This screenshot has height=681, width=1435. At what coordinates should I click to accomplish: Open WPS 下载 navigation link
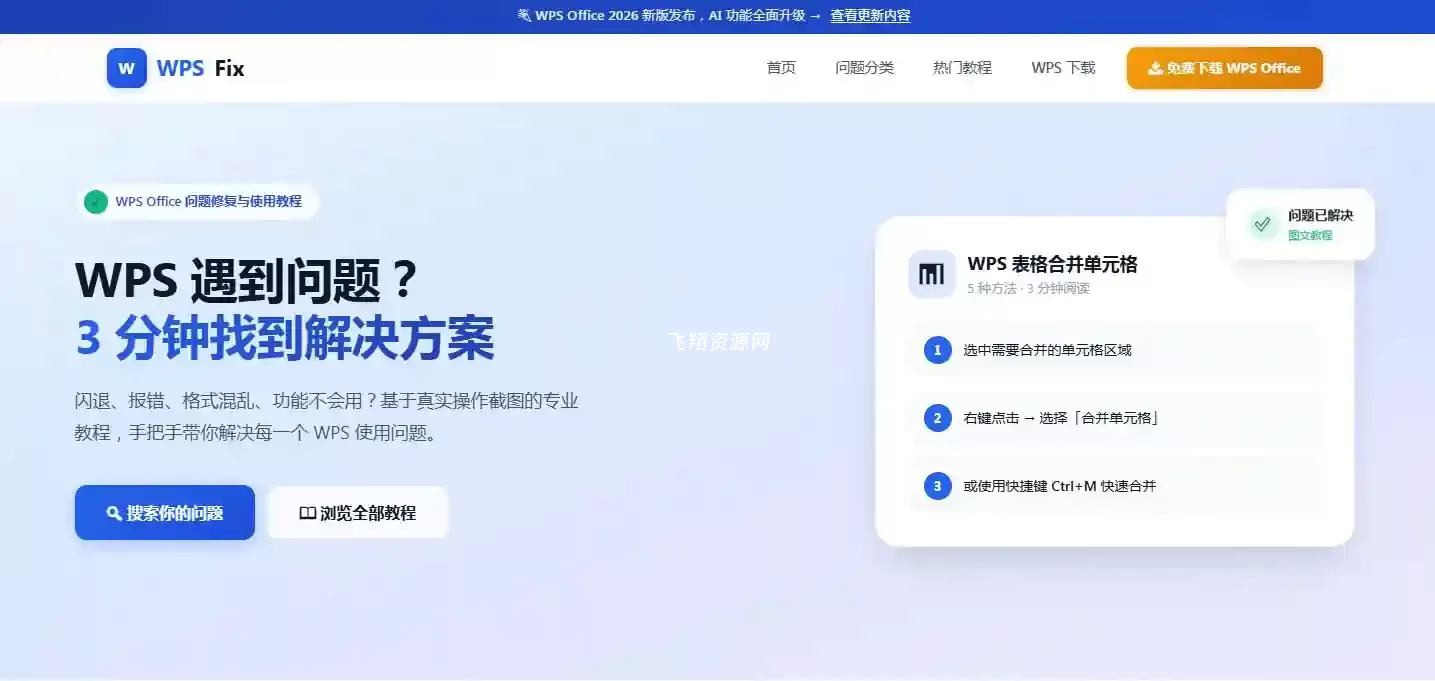tap(1063, 68)
